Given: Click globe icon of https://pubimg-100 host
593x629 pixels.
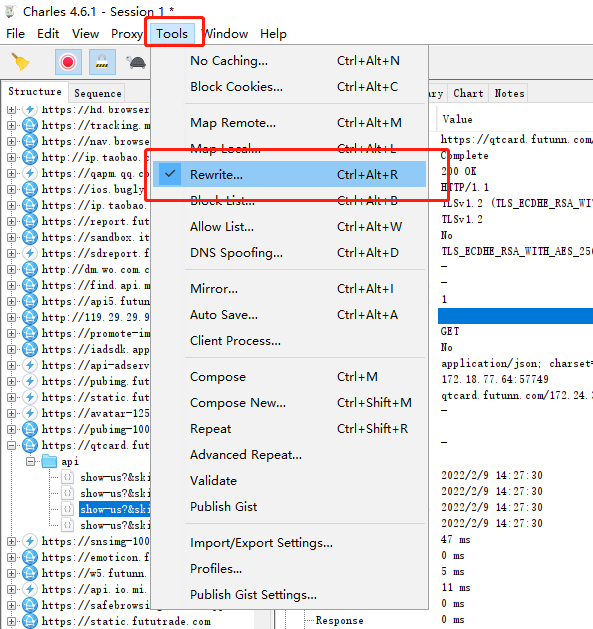Looking at the screenshot, I should [30, 429].
